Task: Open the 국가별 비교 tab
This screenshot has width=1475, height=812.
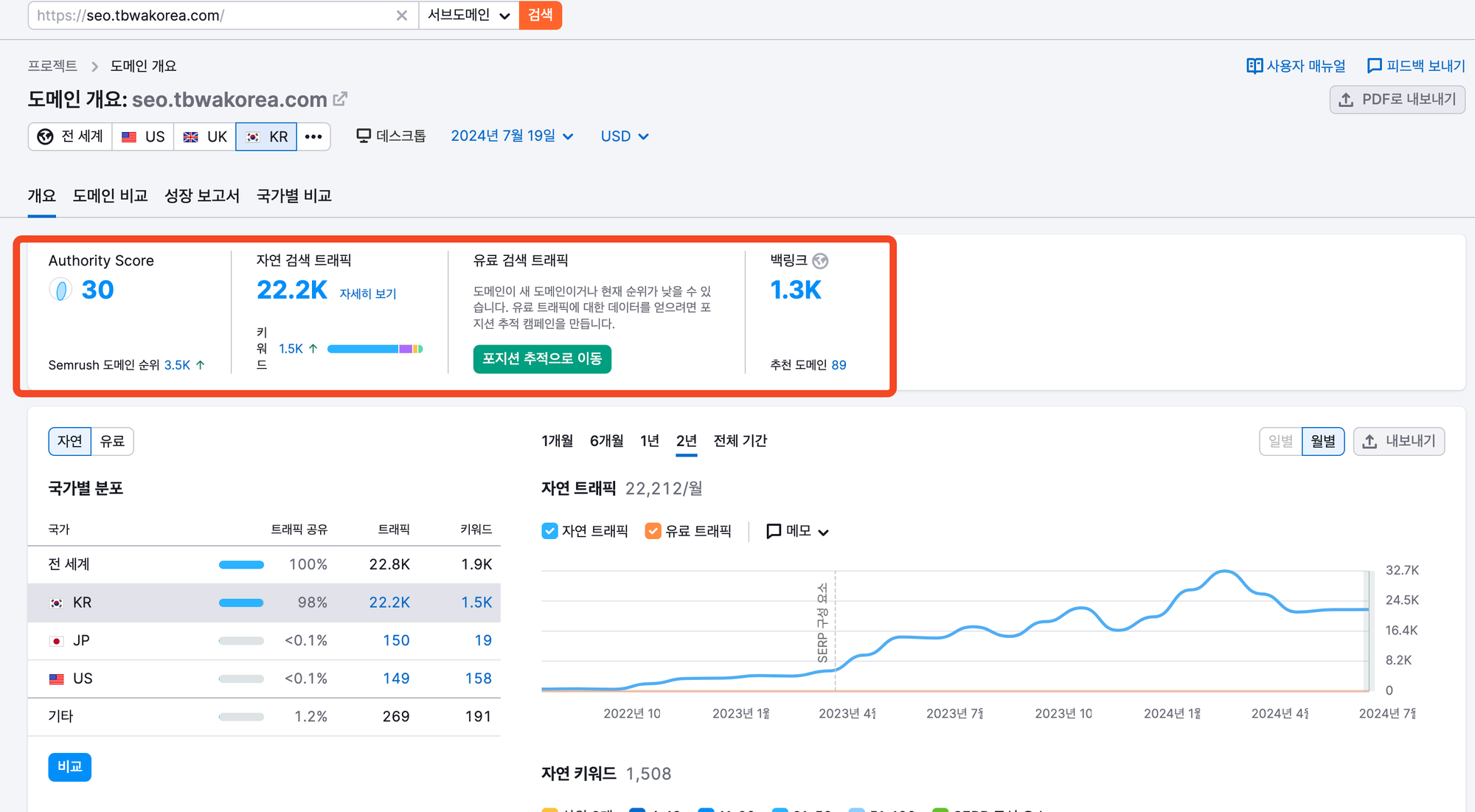Action: tap(294, 195)
